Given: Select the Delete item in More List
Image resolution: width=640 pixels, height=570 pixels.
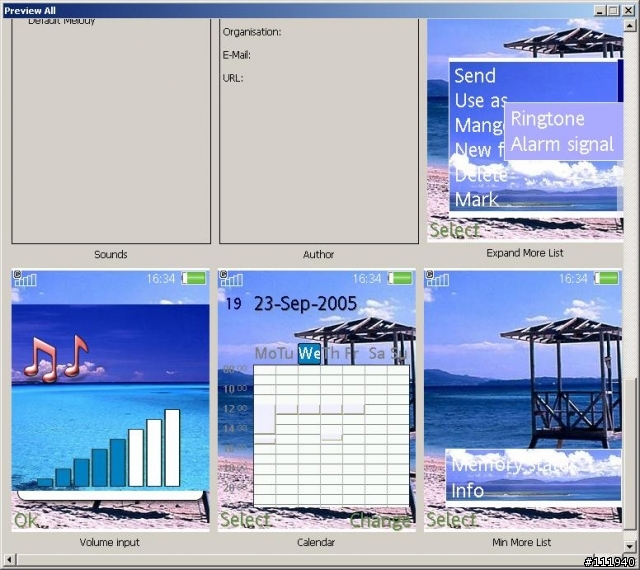Looking at the screenshot, I should (481, 175).
